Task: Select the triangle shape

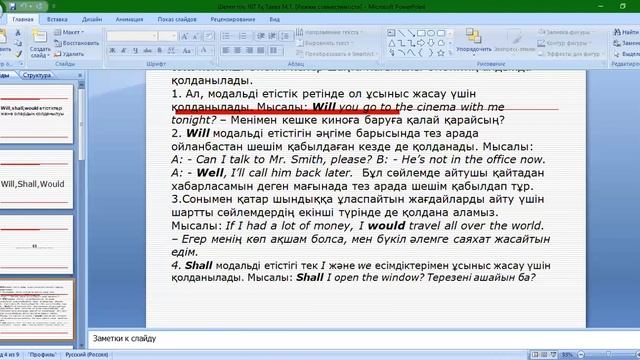Action: coord(391,43)
